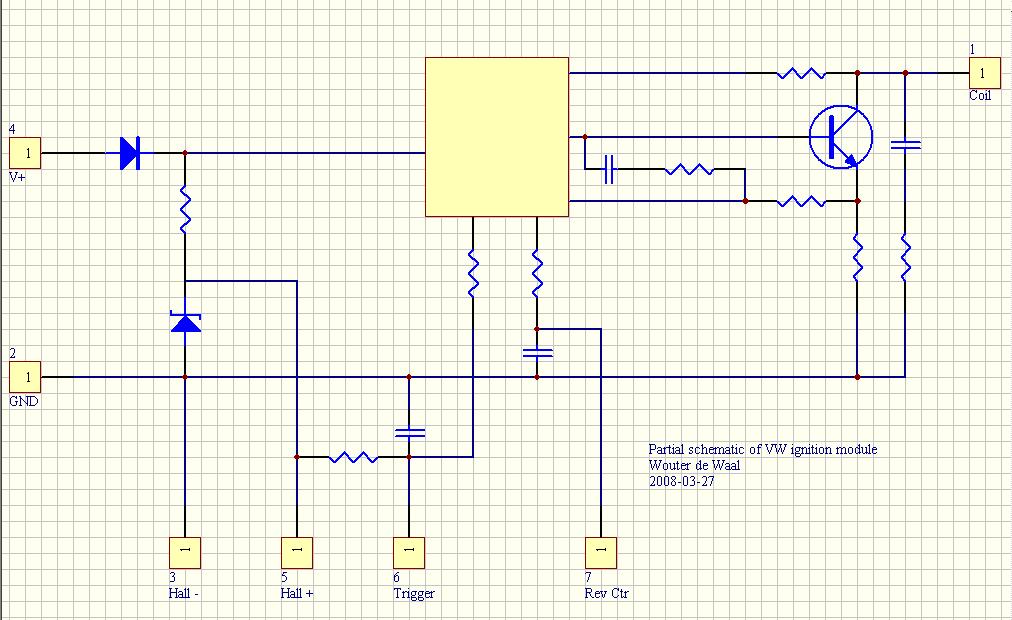Select the Coil connector pad
This screenshot has height=620, width=1012.
click(x=984, y=72)
